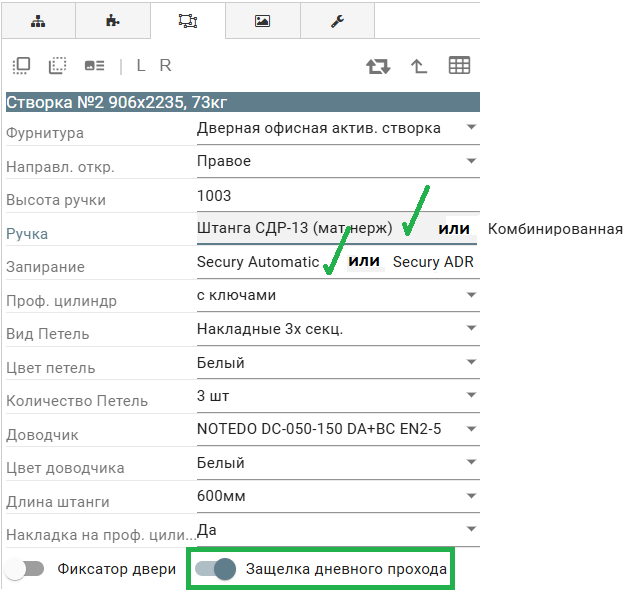Viewport: 642px width, 598px height.
Task: Click the Штанга СДР-13 handle field
Action: pyautogui.click(x=337, y=228)
